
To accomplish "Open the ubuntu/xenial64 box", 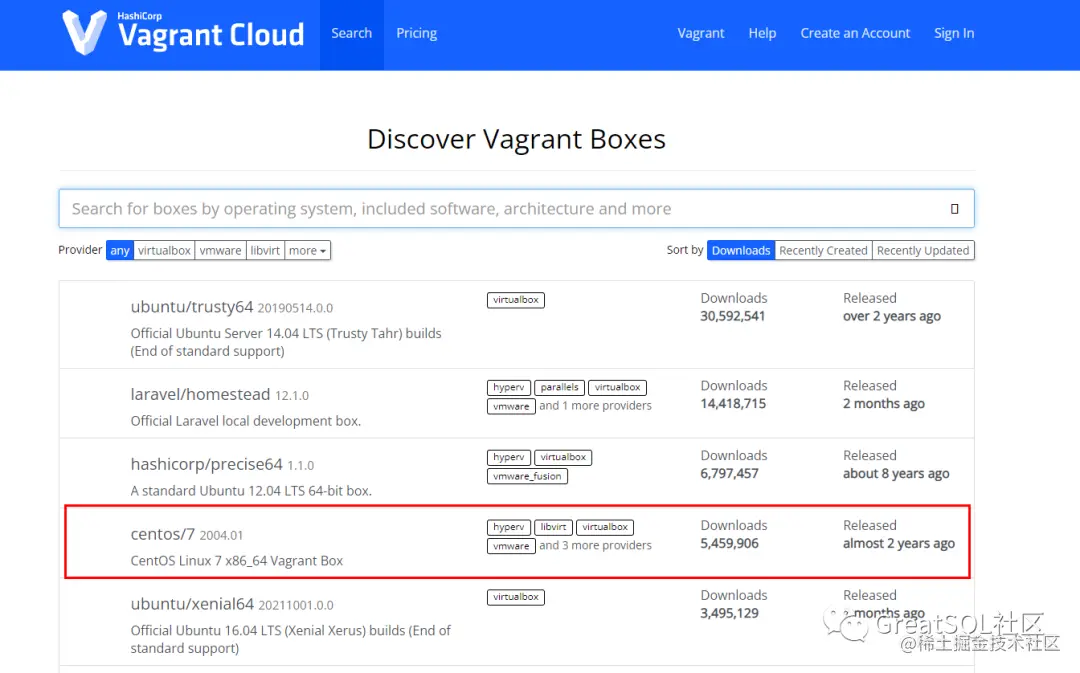I will tap(192, 604).
